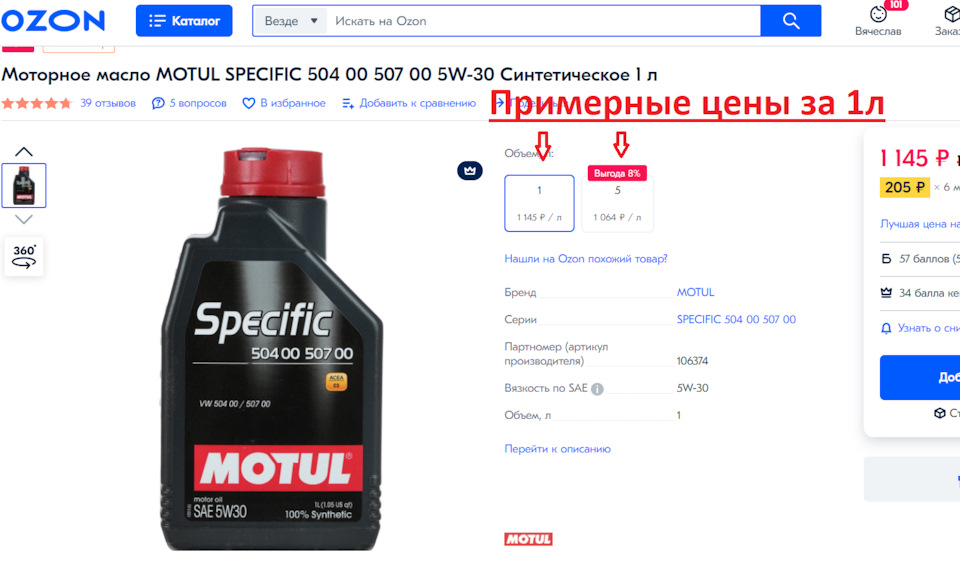960x567 pixels.
Task: Click the Ozon logo
Action: pyautogui.click(x=53, y=21)
